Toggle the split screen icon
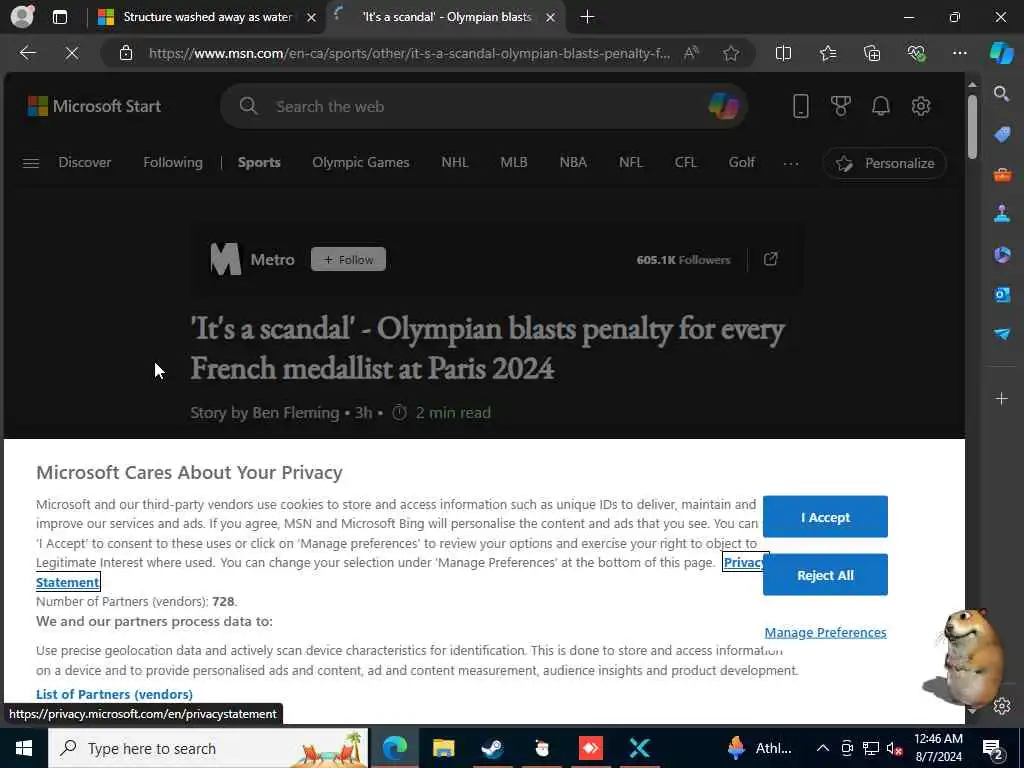Image resolution: width=1024 pixels, height=768 pixels. [x=783, y=53]
